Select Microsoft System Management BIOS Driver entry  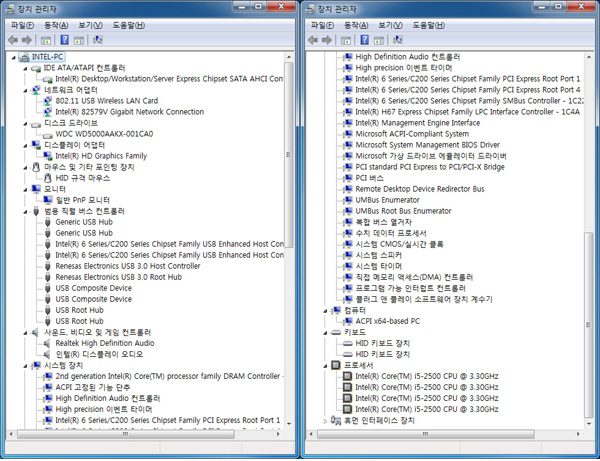(x=427, y=145)
